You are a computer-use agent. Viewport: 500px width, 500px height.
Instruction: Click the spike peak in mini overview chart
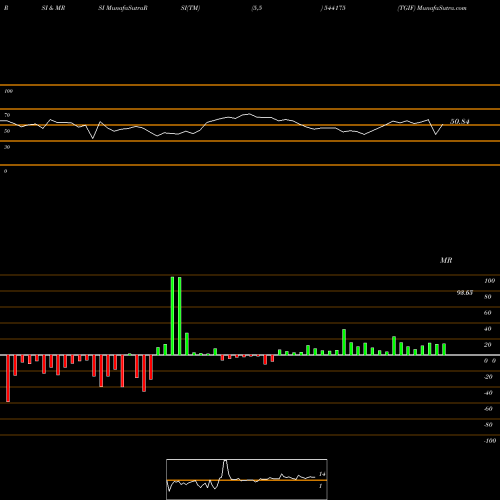(226, 461)
